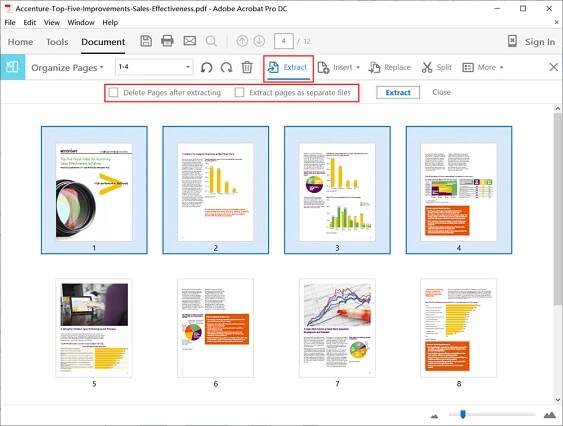563x426 pixels.
Task: Open the Help menu
Action: pos(110,22)
